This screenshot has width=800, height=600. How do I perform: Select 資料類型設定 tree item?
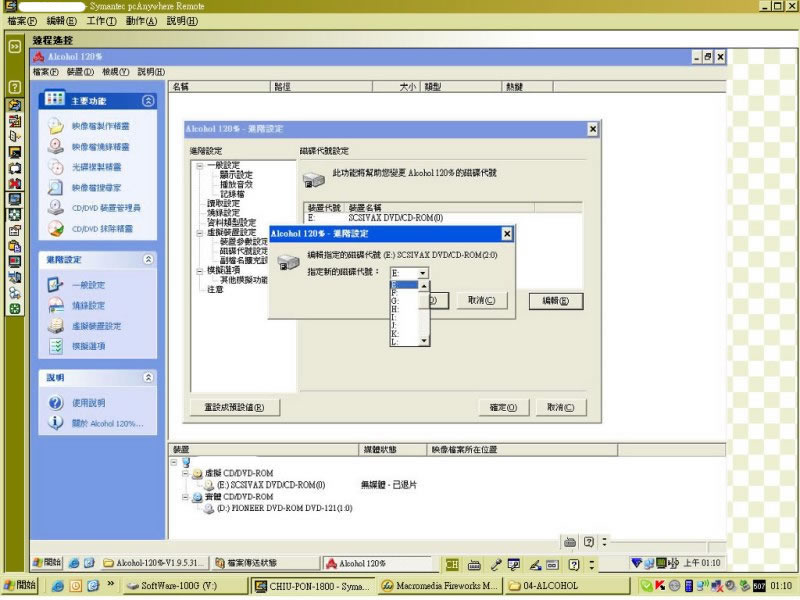[x=231, y=223]
